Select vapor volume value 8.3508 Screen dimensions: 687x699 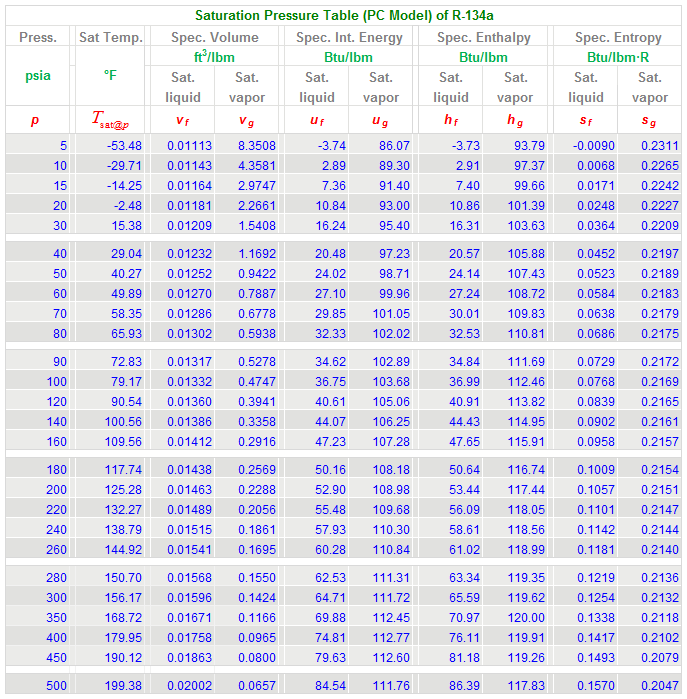click(x=257, y=145)
